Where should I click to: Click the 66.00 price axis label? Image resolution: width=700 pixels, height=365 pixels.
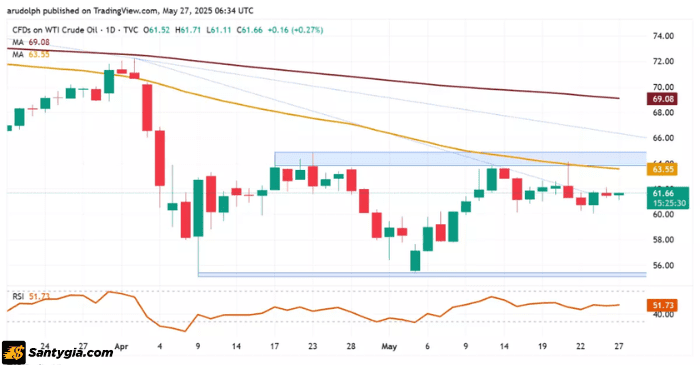click(x=663, y=138)
